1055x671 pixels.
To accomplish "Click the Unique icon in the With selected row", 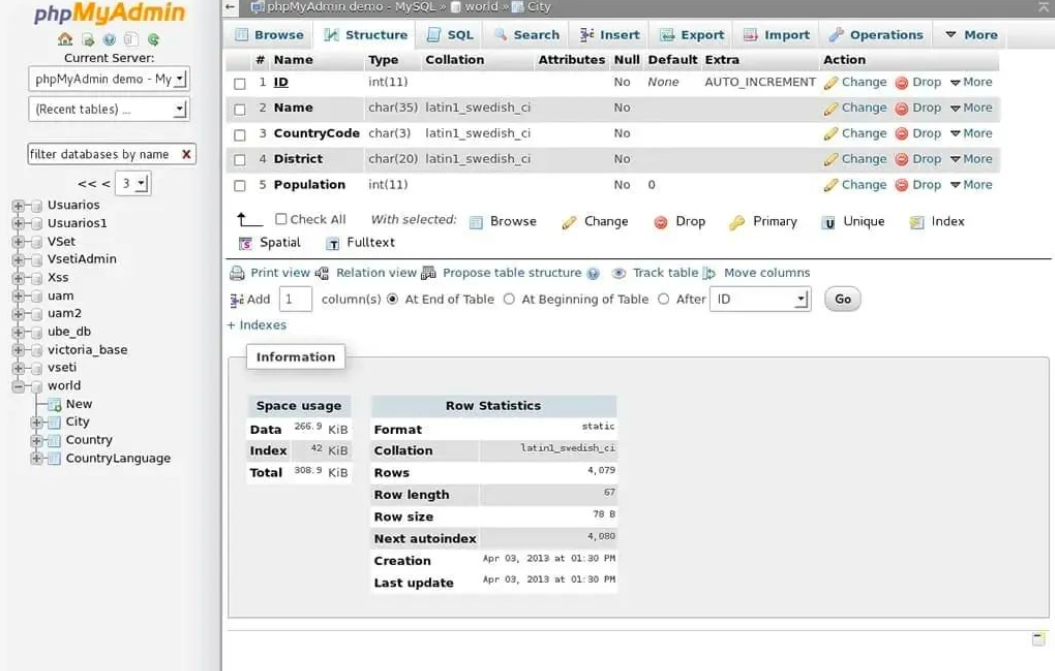I will pos(828,222).
